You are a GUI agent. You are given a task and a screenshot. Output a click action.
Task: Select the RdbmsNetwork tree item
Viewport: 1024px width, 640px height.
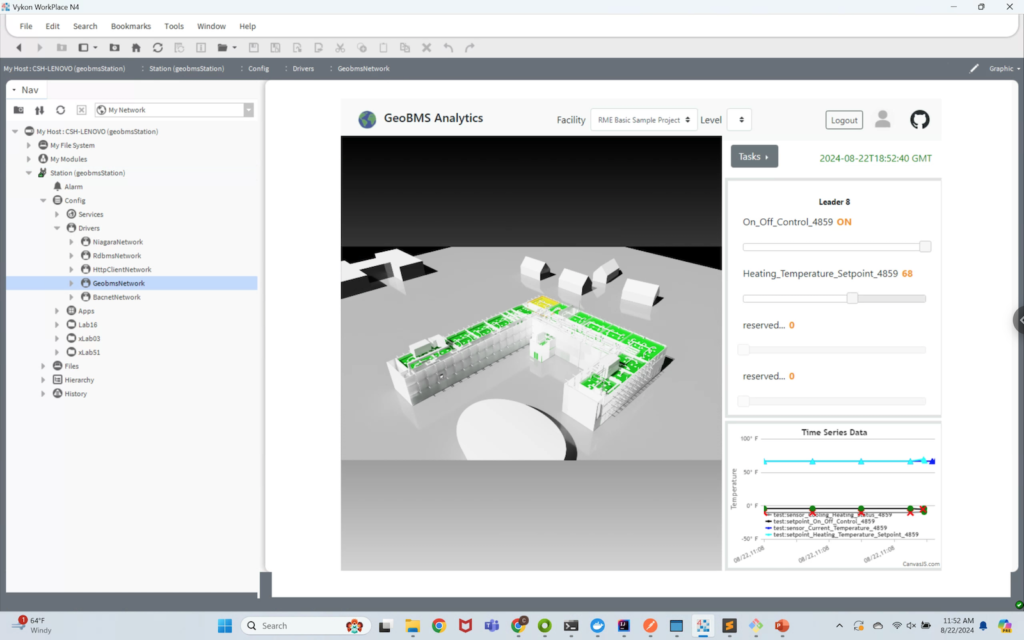116,255
